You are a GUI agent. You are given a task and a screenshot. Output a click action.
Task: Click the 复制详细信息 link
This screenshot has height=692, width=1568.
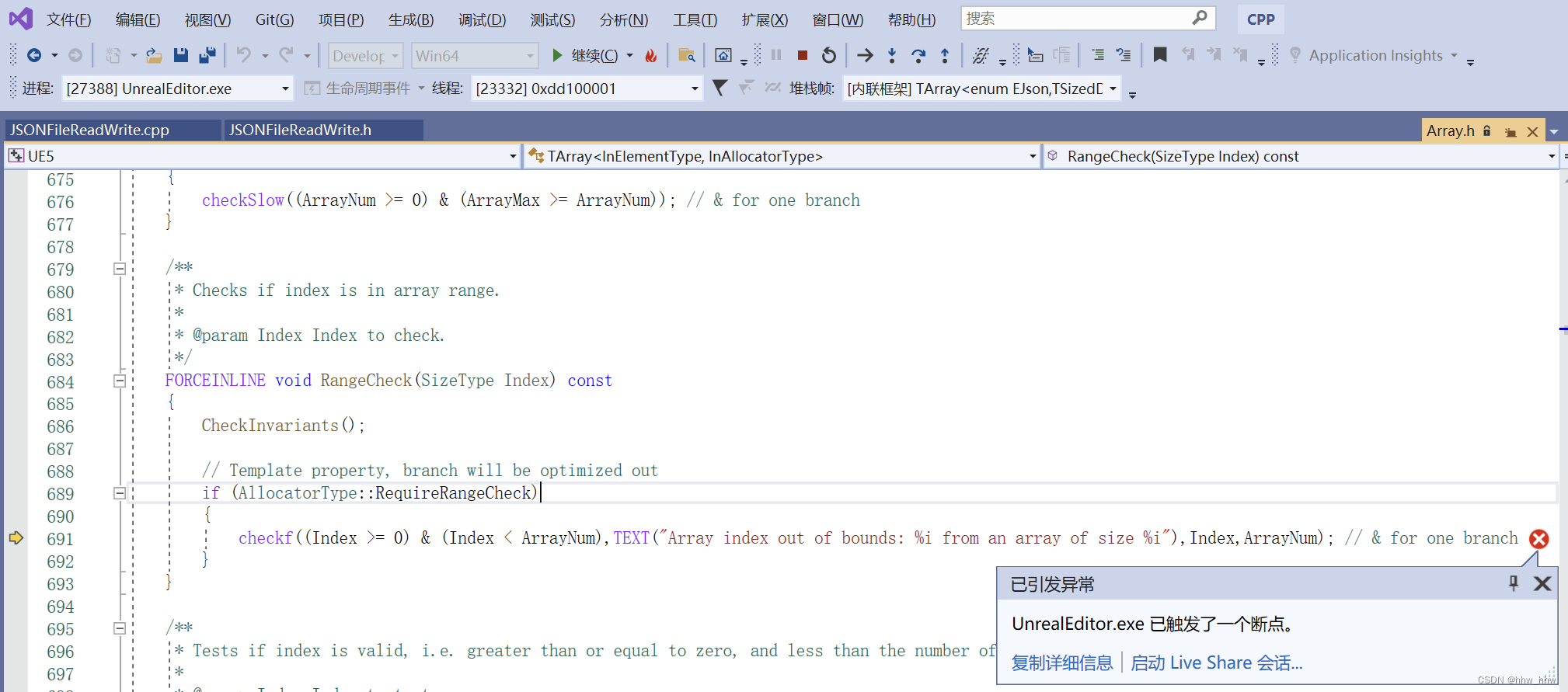[x=1062, y=662]
